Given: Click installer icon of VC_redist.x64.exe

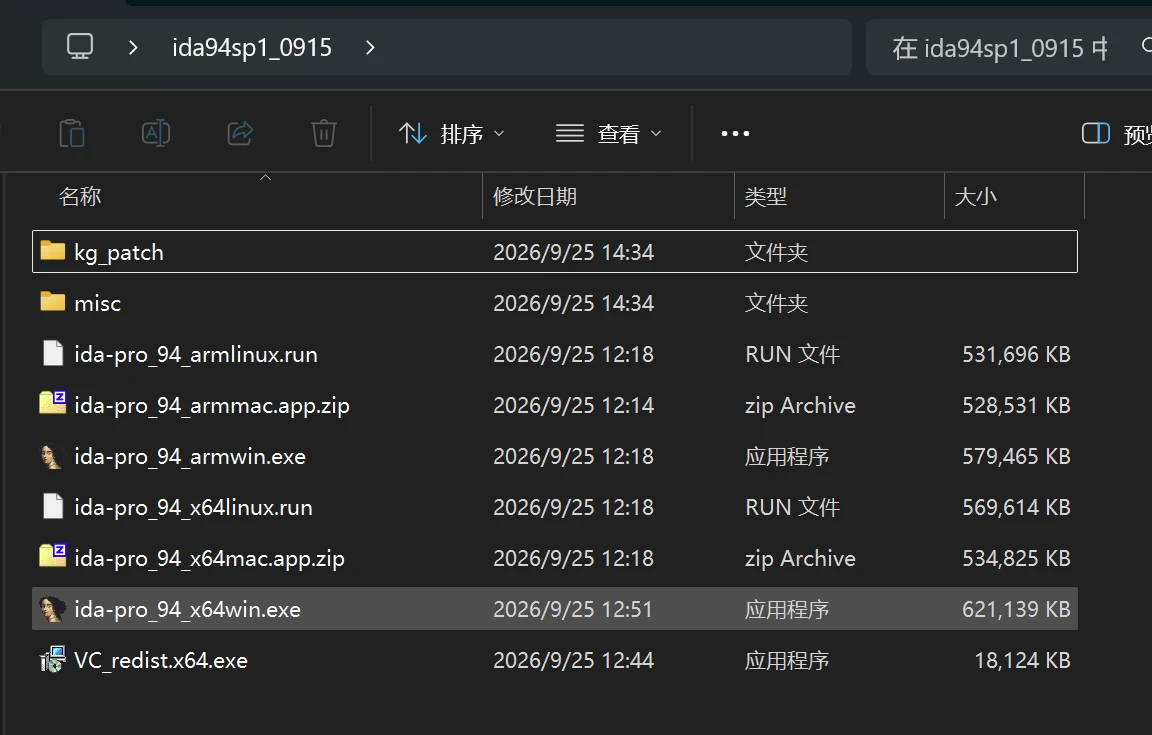Looking at the screenshot, I should 52,660.
